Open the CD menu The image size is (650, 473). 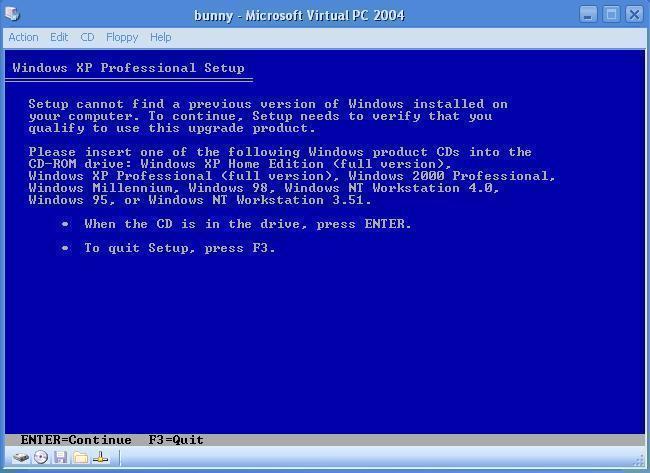pyautogui.click(x=87, y=37)
